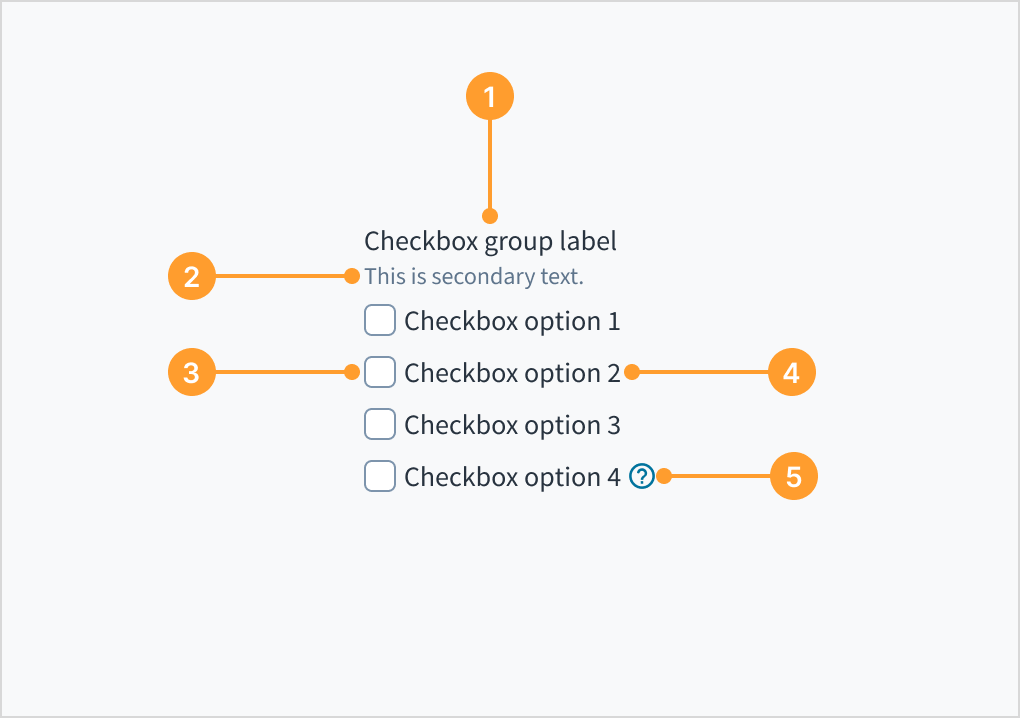Select the secondary text below the group label
This screenshot has width=1020, height=718.
(x=474, y=276)
